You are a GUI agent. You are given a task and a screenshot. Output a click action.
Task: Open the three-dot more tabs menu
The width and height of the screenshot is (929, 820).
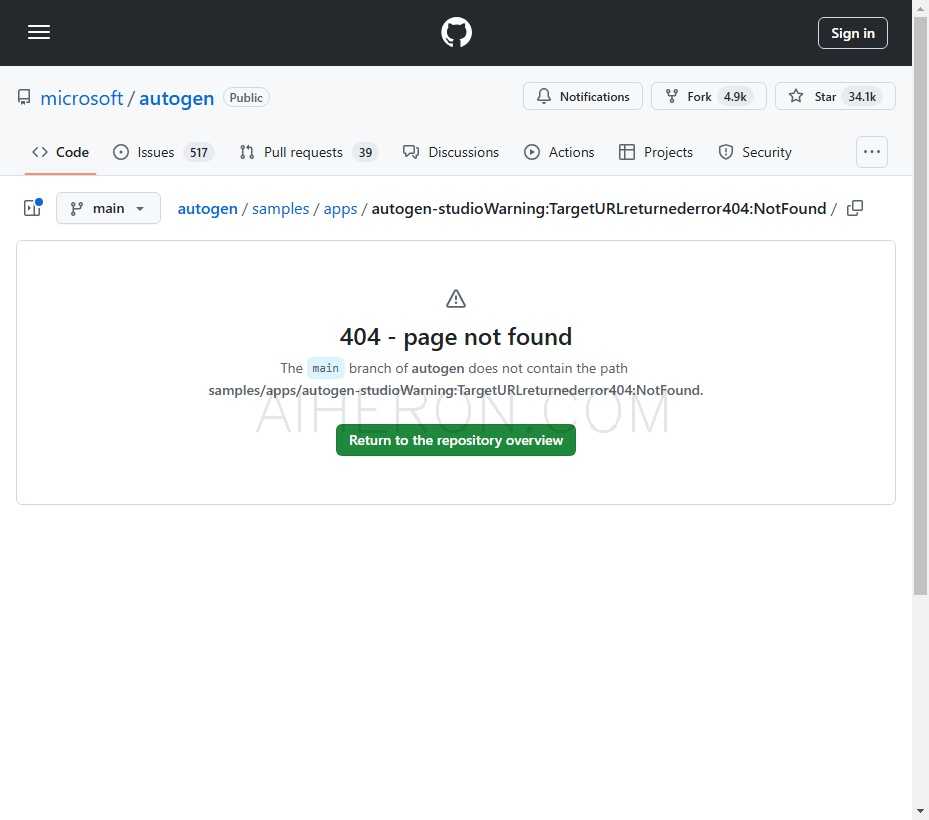[x=872, y=152]
